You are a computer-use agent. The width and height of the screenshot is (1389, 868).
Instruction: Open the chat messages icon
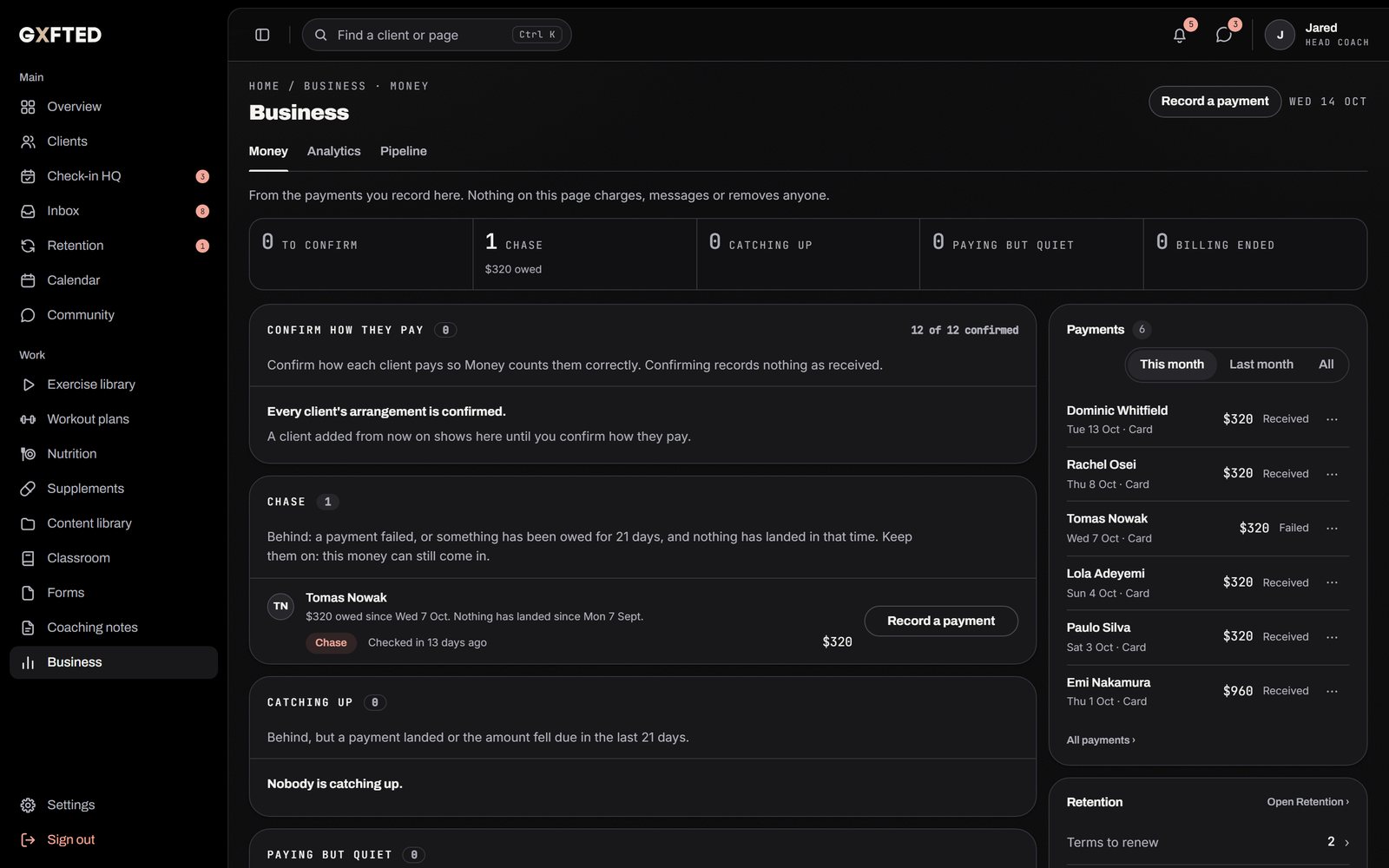[x=1224, y=35]
